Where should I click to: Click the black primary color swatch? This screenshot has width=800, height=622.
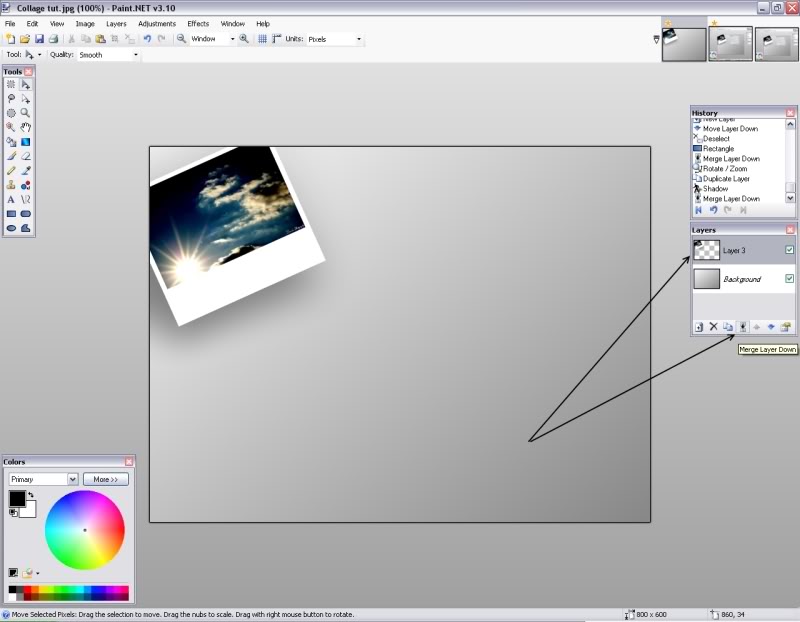tap(17, 499)
